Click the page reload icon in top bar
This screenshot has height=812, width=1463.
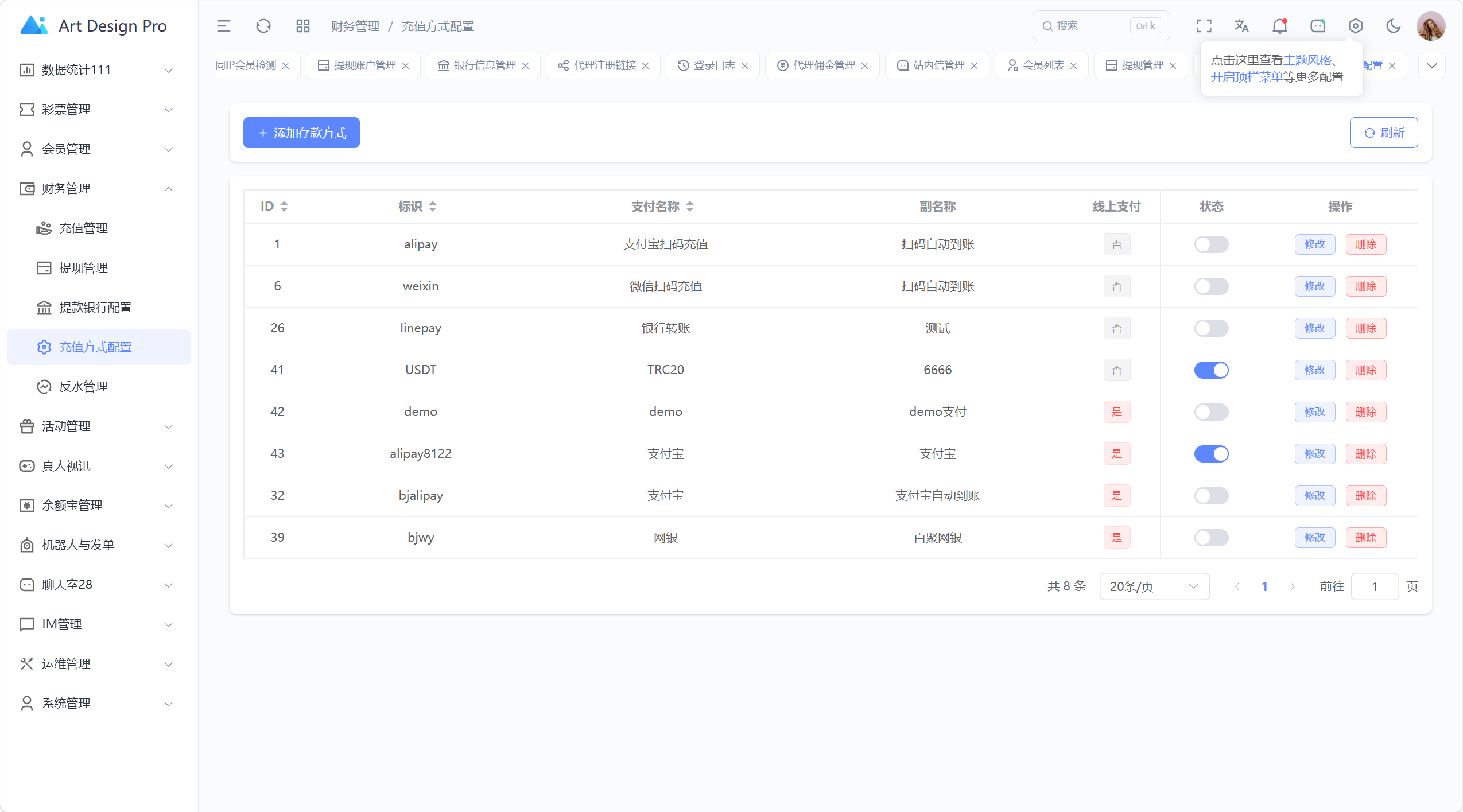pos(263,26)
